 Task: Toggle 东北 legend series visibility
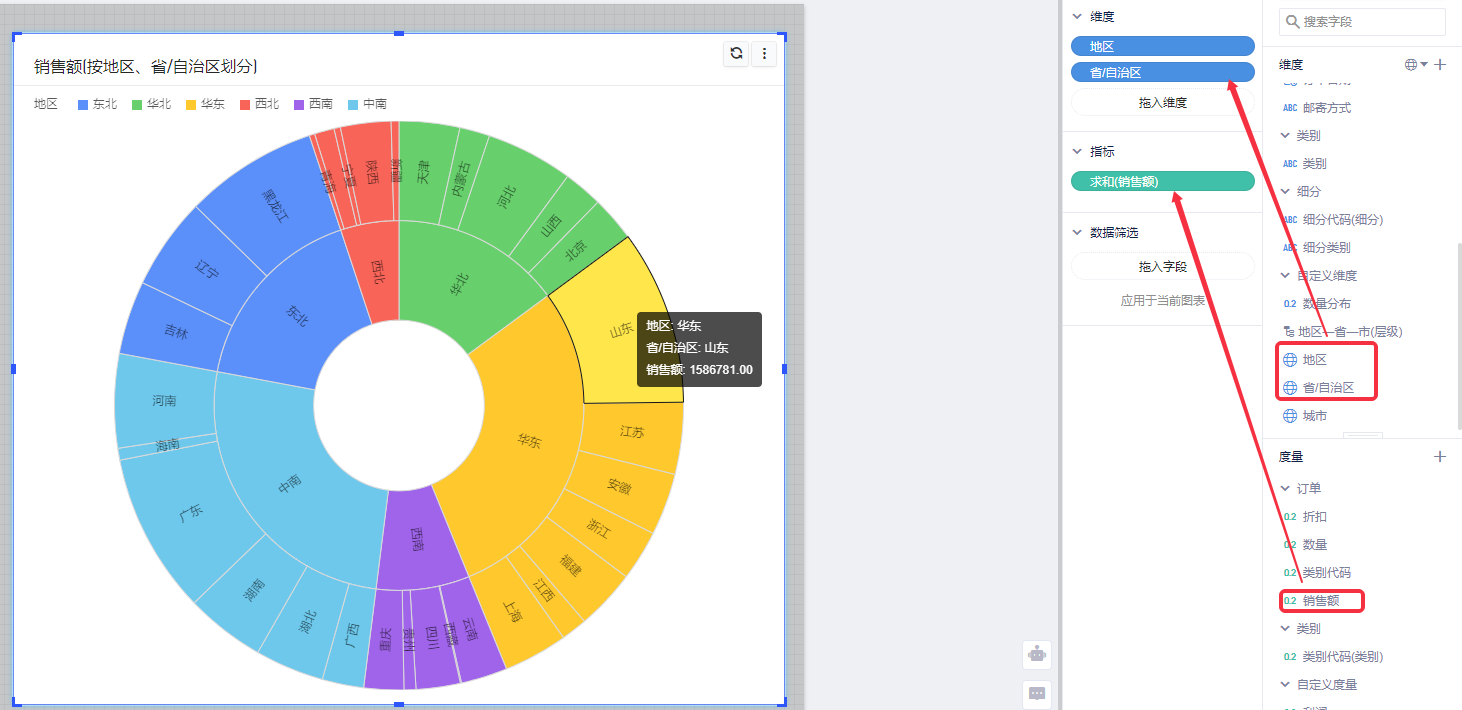click(97, 104)
